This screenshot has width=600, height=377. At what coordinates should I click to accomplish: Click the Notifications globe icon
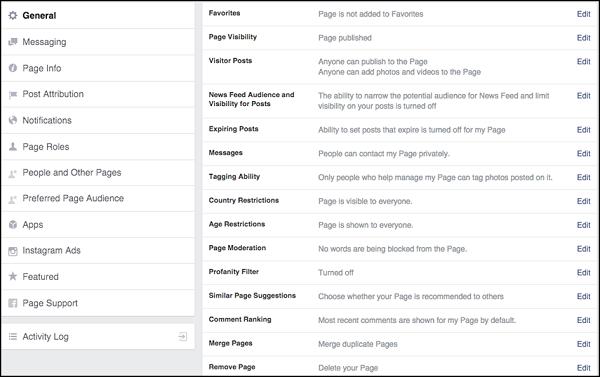[13, 120]
